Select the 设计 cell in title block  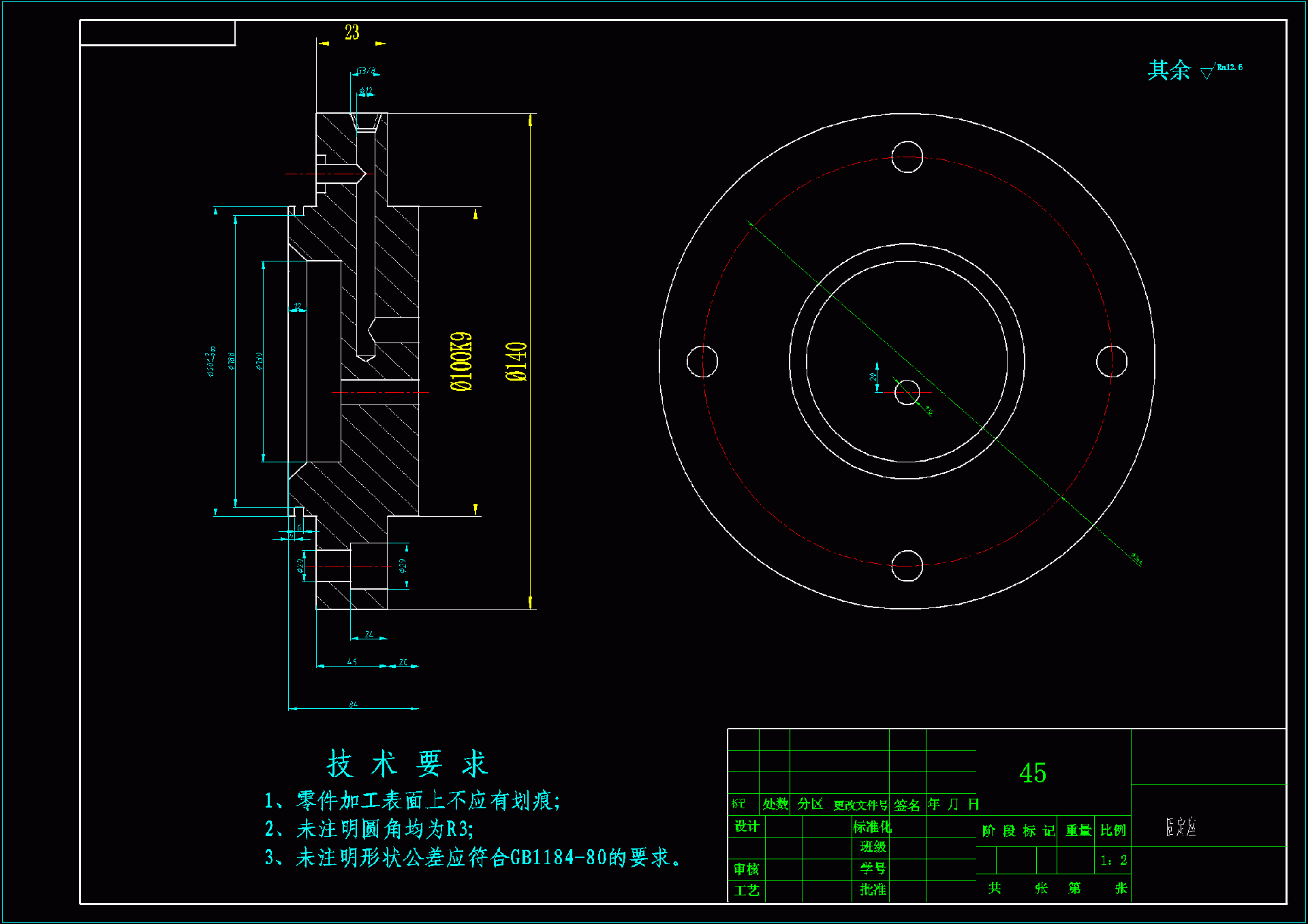pos(747,827)
